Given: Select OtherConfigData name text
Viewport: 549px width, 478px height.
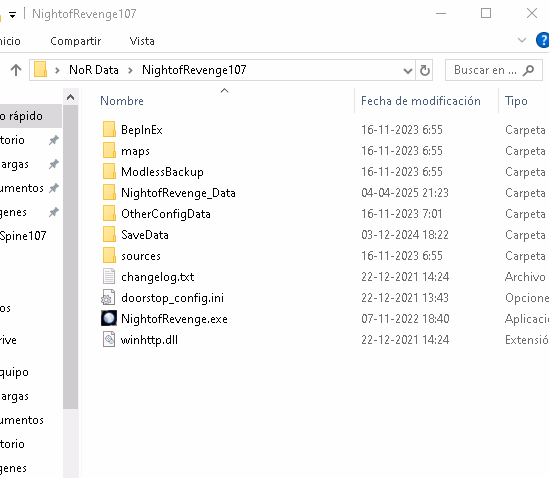Looking at the screenshot, I should (x=166, y=214).
